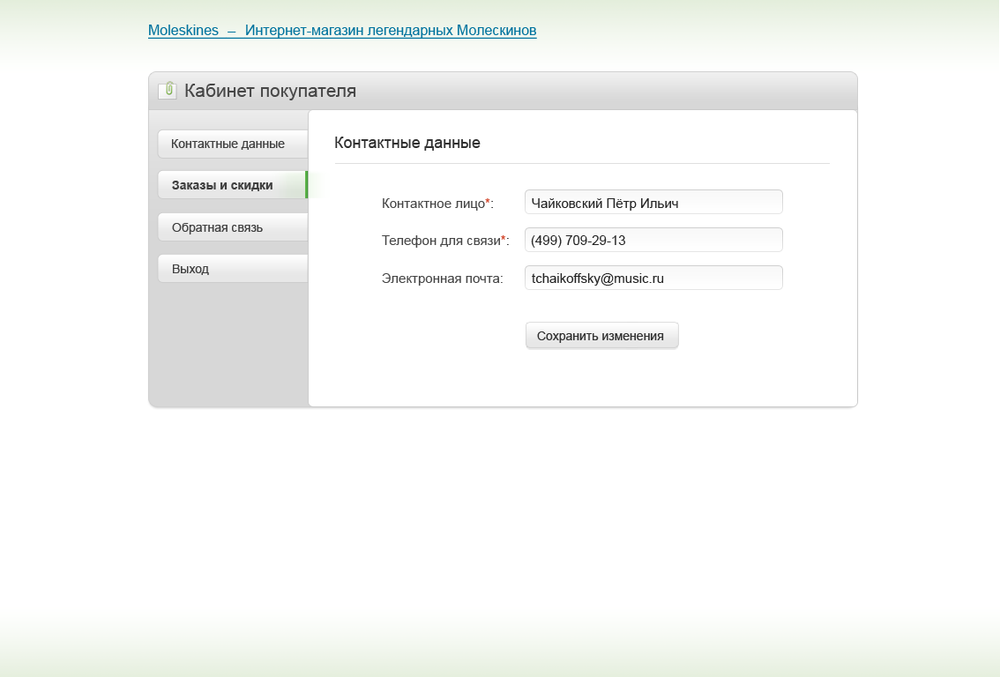
Task: Click the Moleskines brand name in top link
Action: point(183,31)
